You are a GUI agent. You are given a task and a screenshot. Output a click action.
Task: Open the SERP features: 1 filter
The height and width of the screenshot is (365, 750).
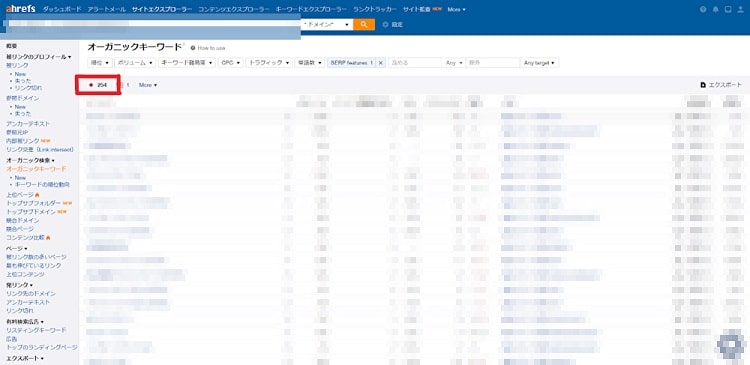click(352, 63)
